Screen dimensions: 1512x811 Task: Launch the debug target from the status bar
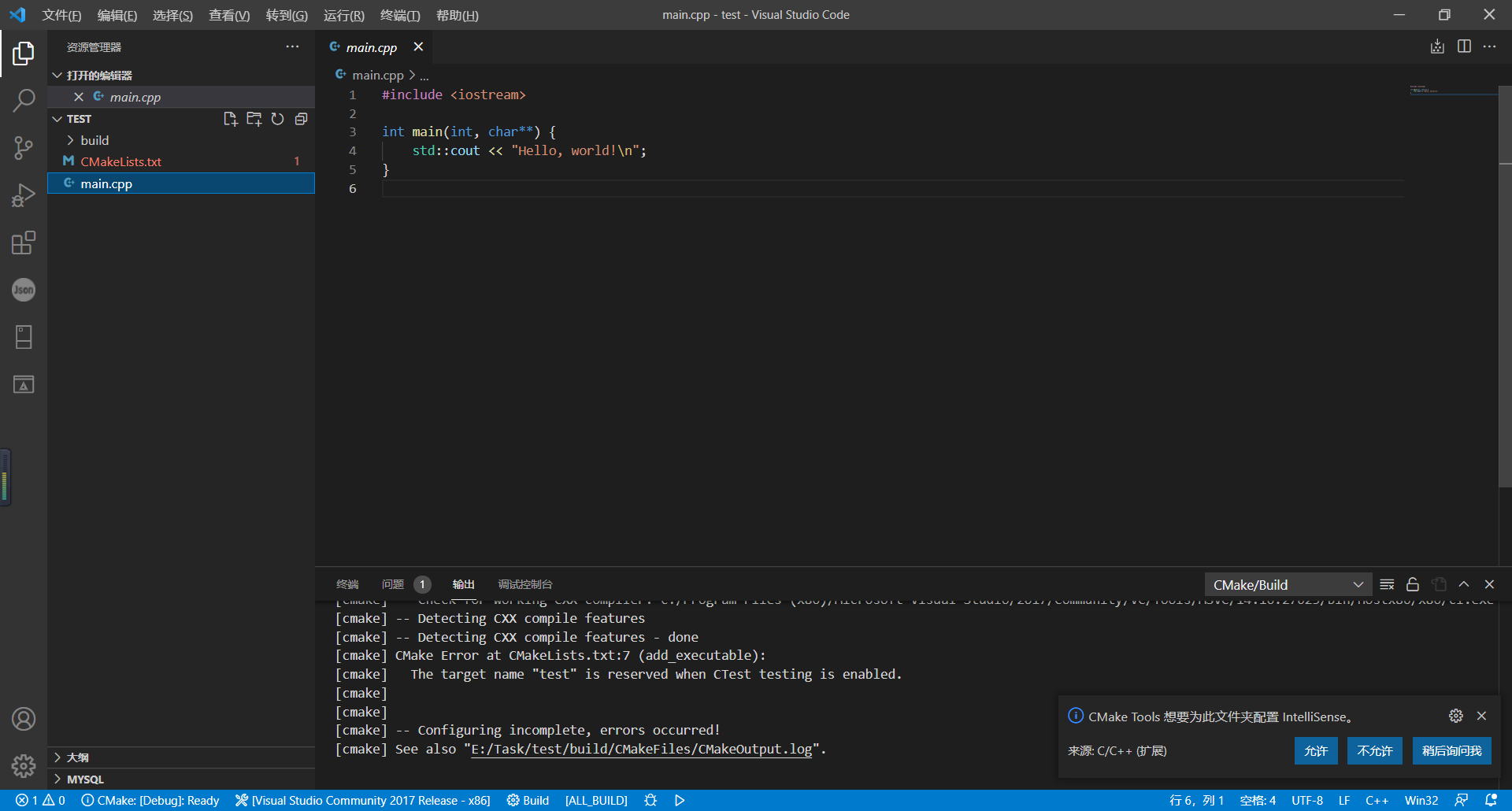pyautogui.click(x=679, y=800)
